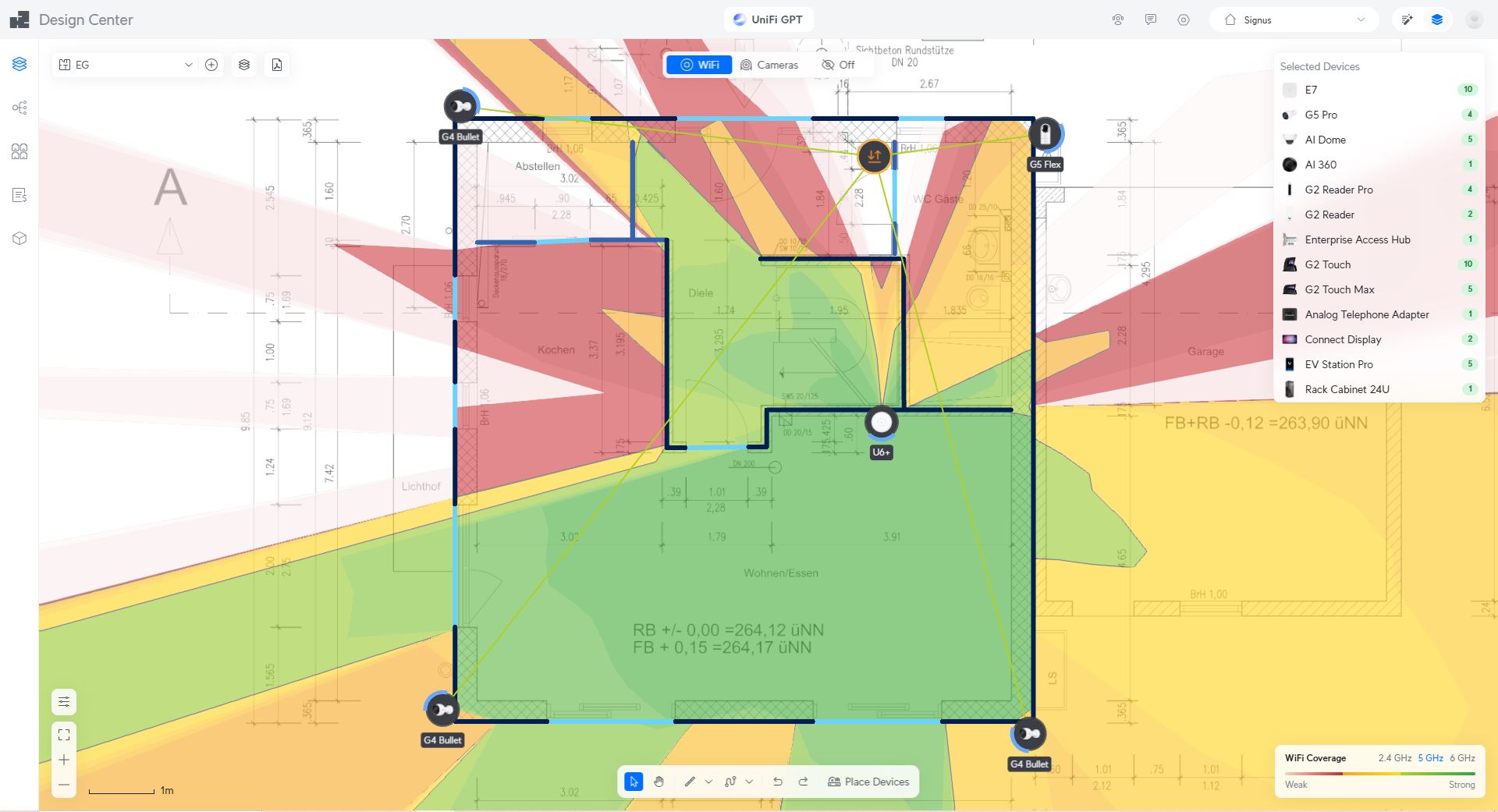
Task: Turn the coverage overlay Off
Action: coord(838,65)
